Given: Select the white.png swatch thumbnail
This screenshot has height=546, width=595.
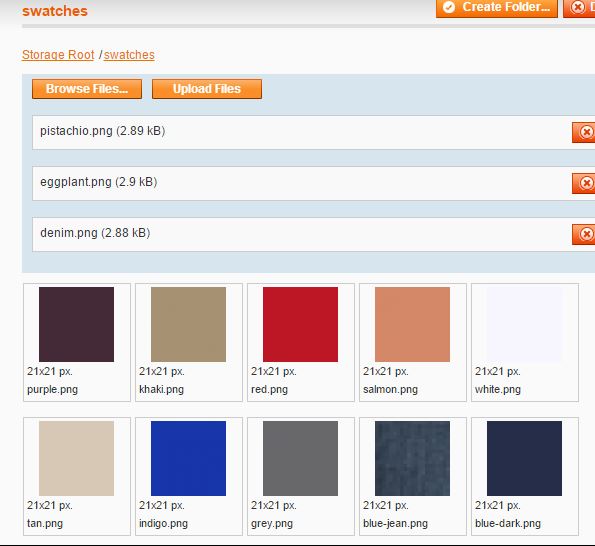Looking at the screenshot, I should click(524, 324).
